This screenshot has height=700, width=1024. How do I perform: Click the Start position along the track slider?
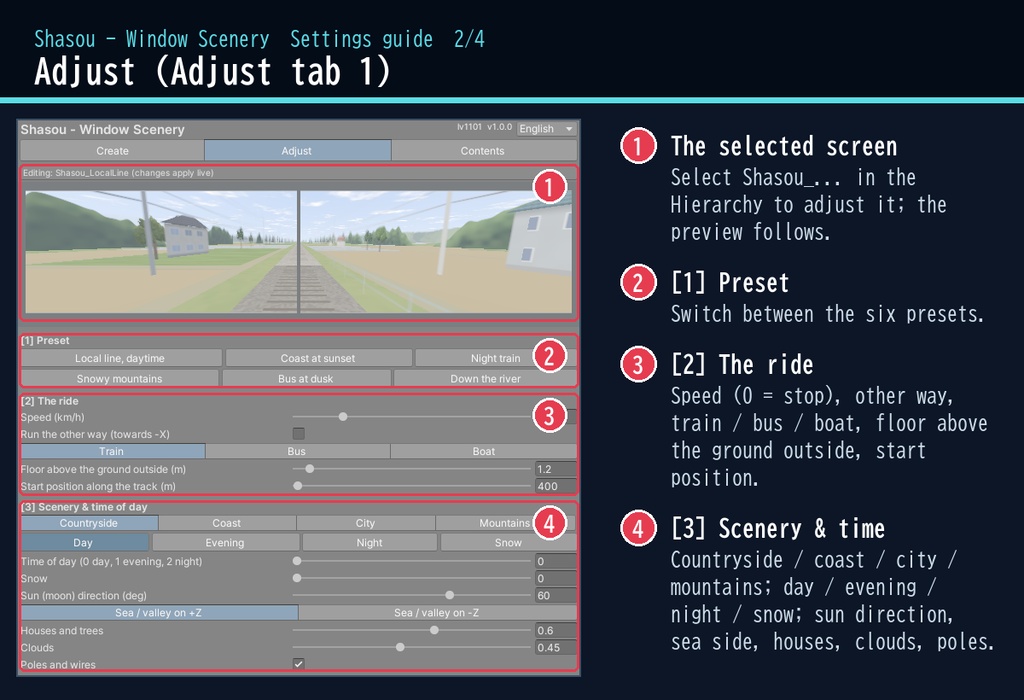411,486
